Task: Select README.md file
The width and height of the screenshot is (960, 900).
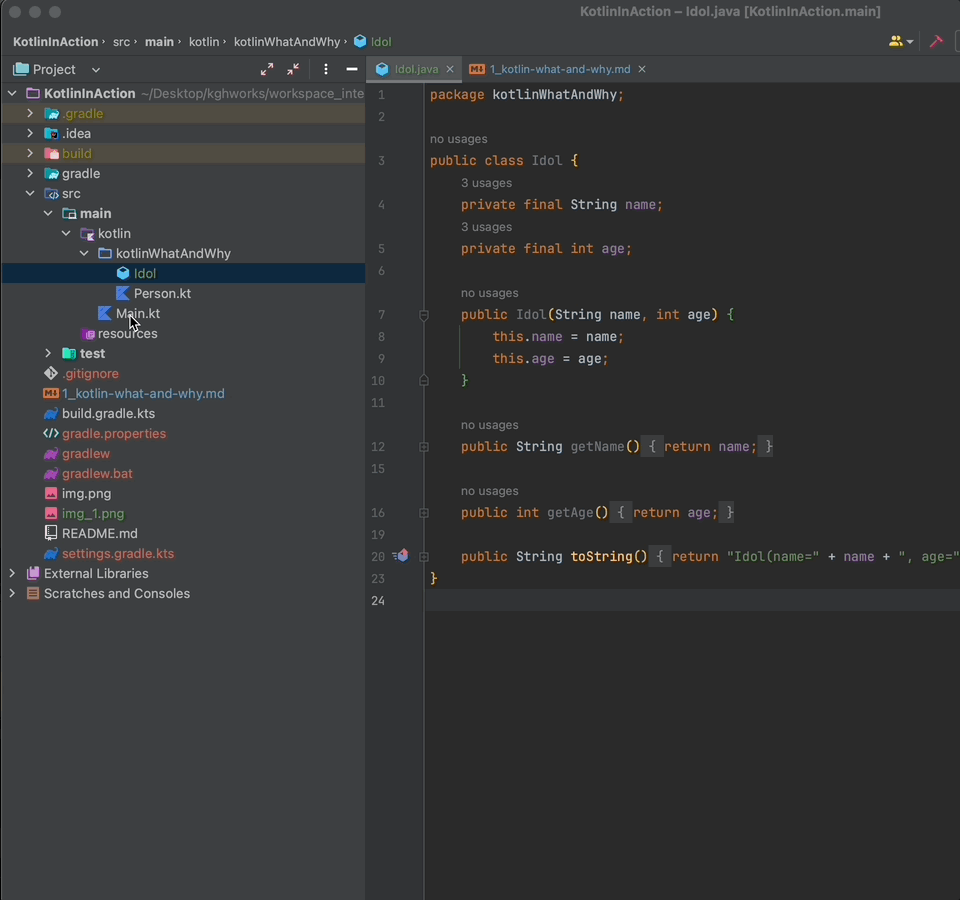Action: [x=100, y=533]
